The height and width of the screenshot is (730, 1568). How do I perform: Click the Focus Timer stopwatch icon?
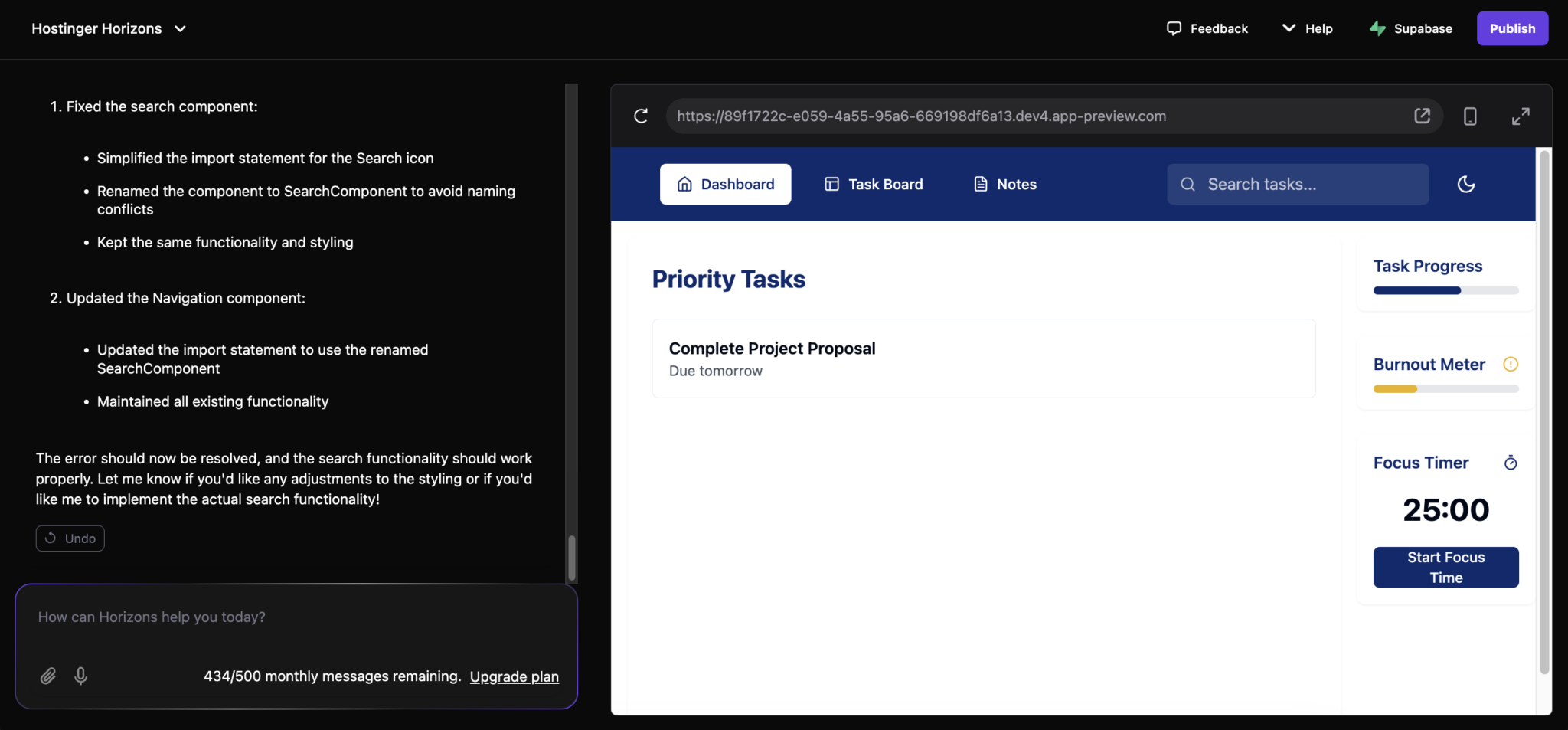point(1511,463)
